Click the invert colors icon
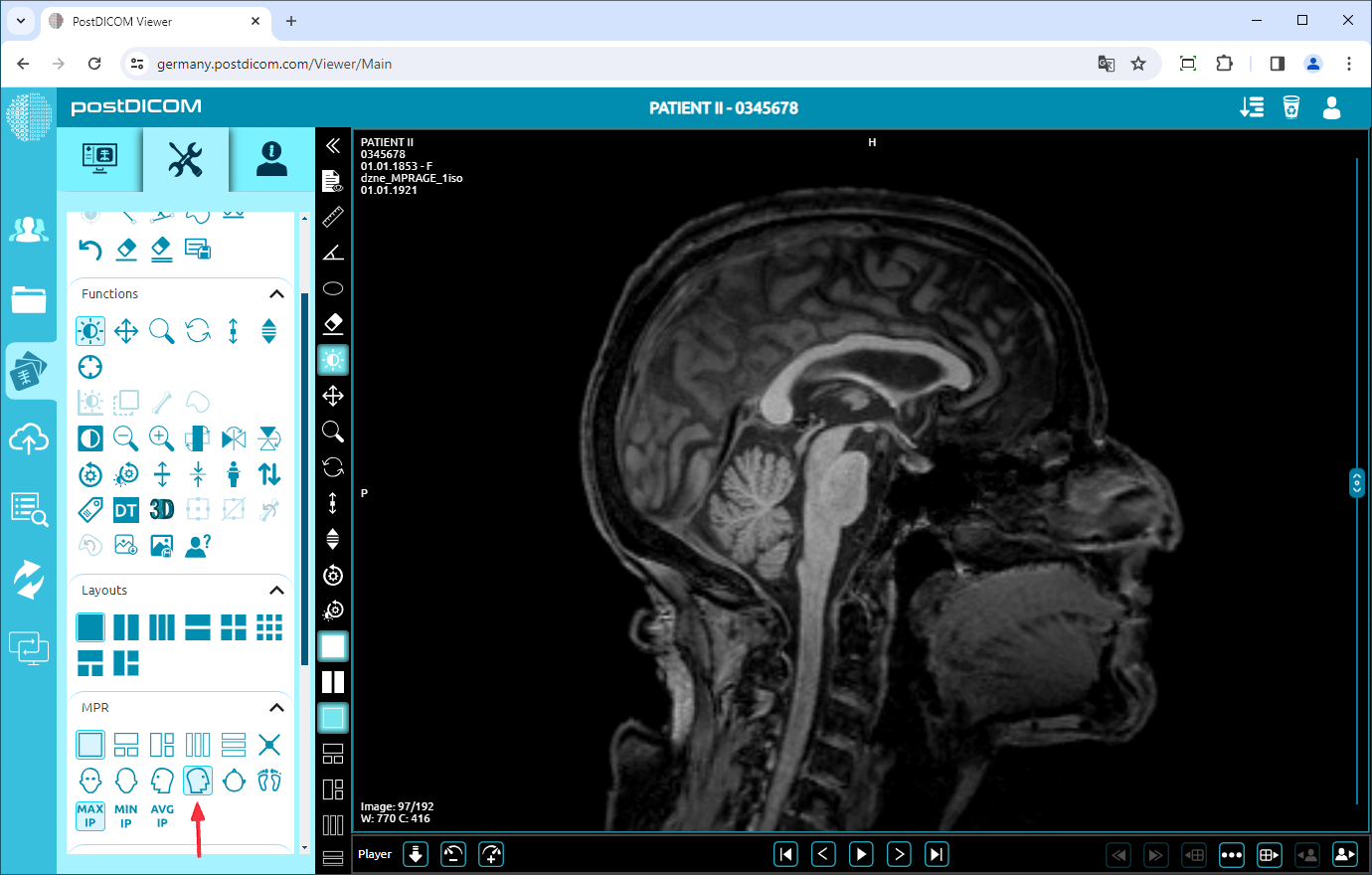Image resolution: width=1372 pixels, height=875 pixels. 90,438
